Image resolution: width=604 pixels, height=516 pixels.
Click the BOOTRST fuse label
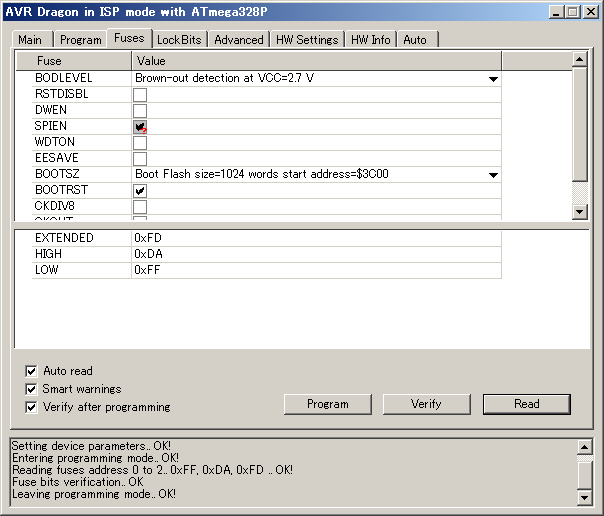pos(62,190)
